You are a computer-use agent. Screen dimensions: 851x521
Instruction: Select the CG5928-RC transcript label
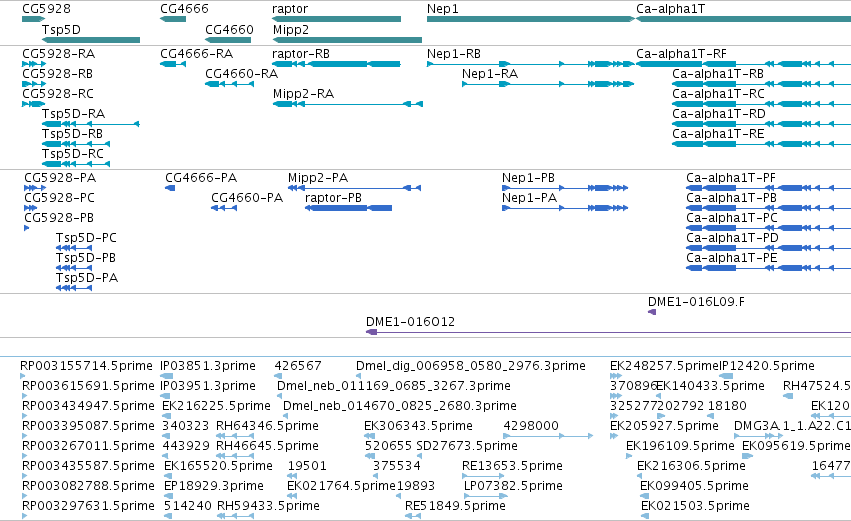(x=58, y=93)
